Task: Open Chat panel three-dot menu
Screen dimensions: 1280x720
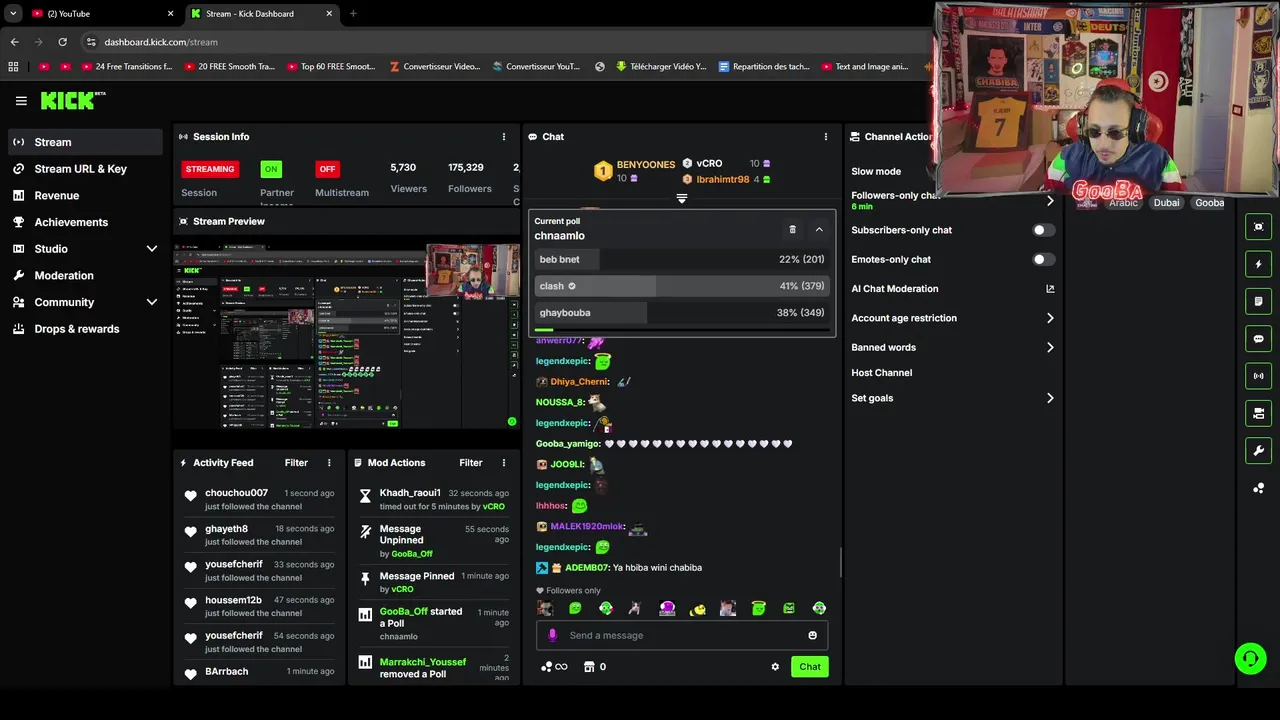Action: pos(826,137)
